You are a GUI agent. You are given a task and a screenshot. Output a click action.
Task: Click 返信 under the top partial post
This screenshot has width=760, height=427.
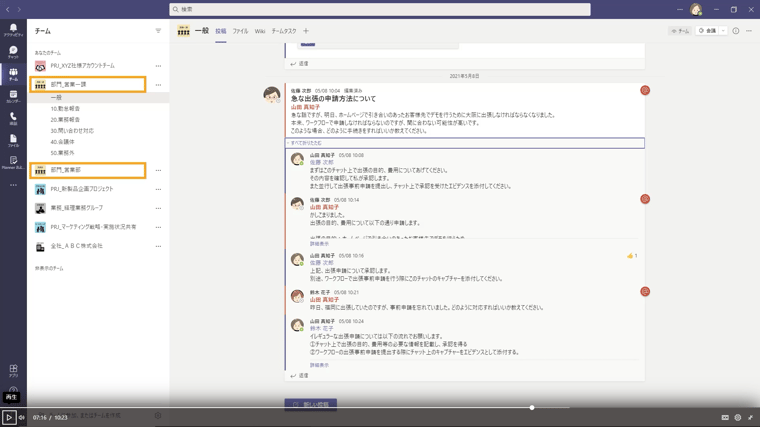(x=299, y=63)
